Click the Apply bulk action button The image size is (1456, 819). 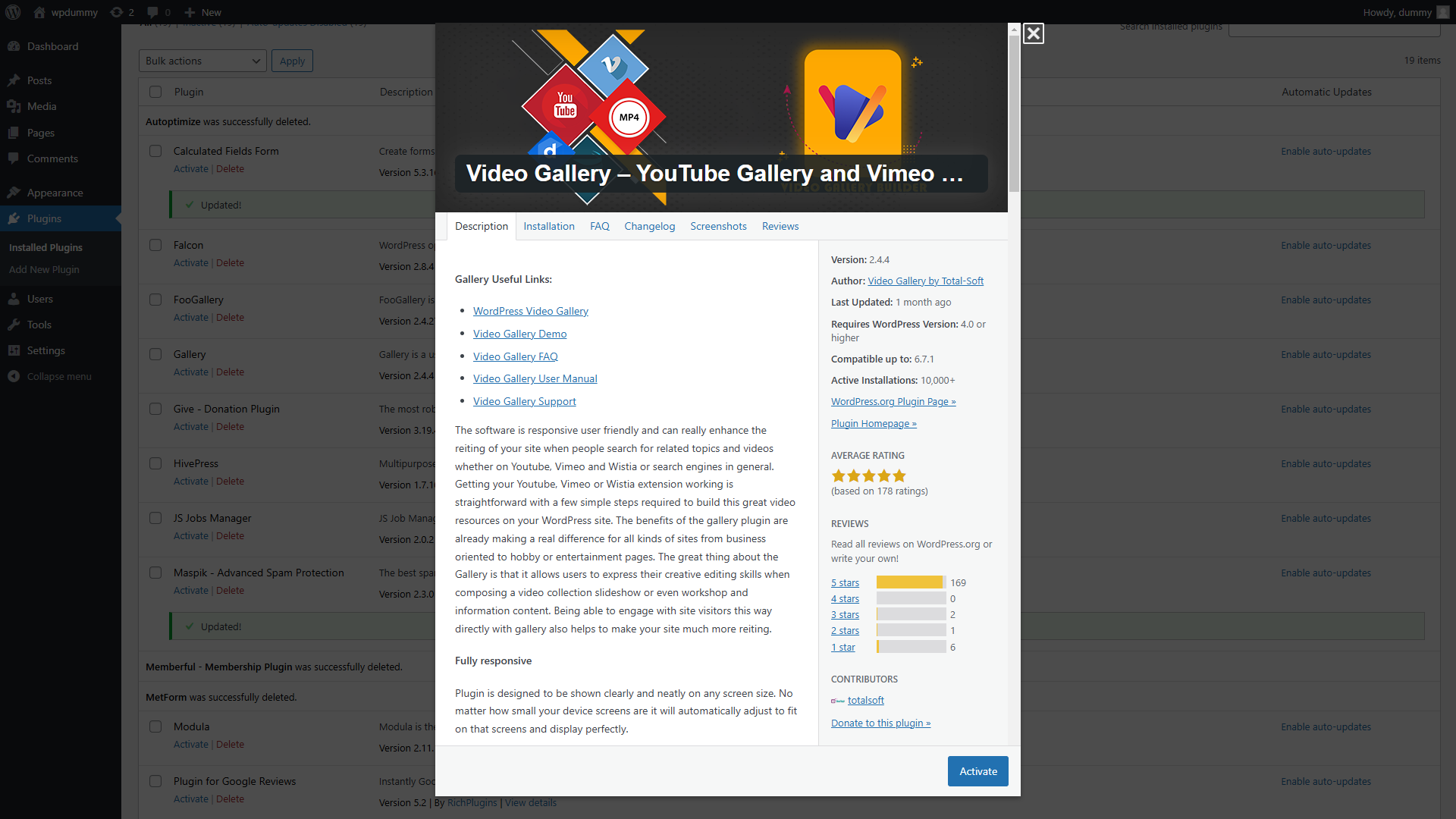(x=292, y=61)
